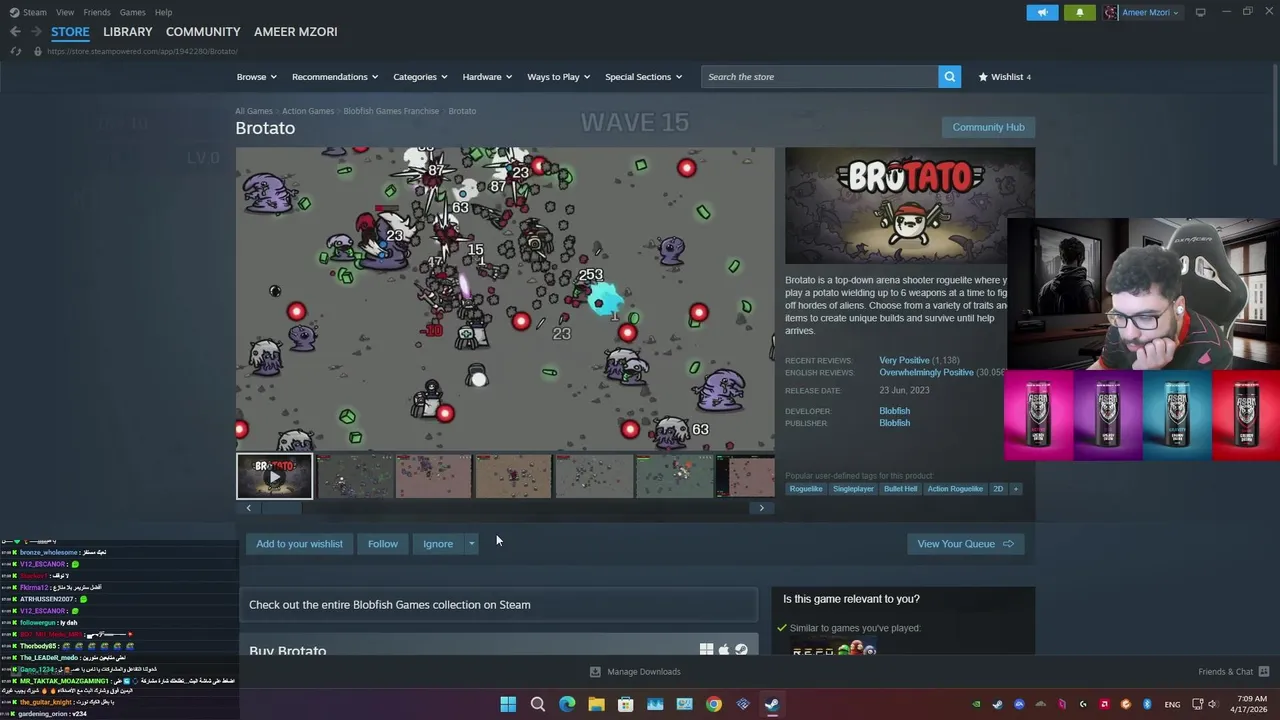Expand the Hardware dropdown
1280x720 pixels.
[x=487, y=77]
